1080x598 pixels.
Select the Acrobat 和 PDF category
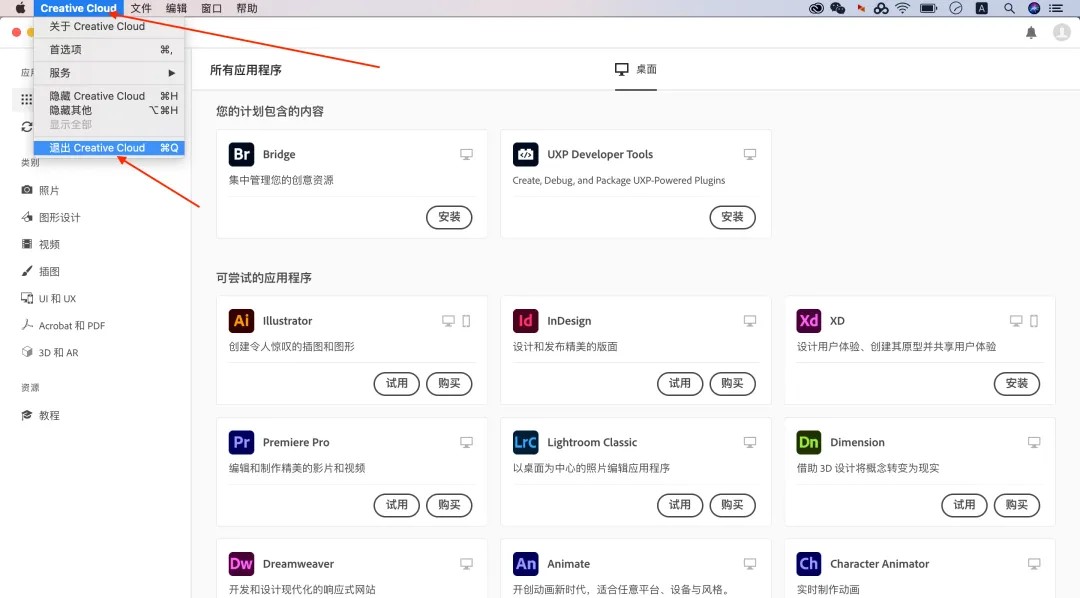(x=63, y=325)
